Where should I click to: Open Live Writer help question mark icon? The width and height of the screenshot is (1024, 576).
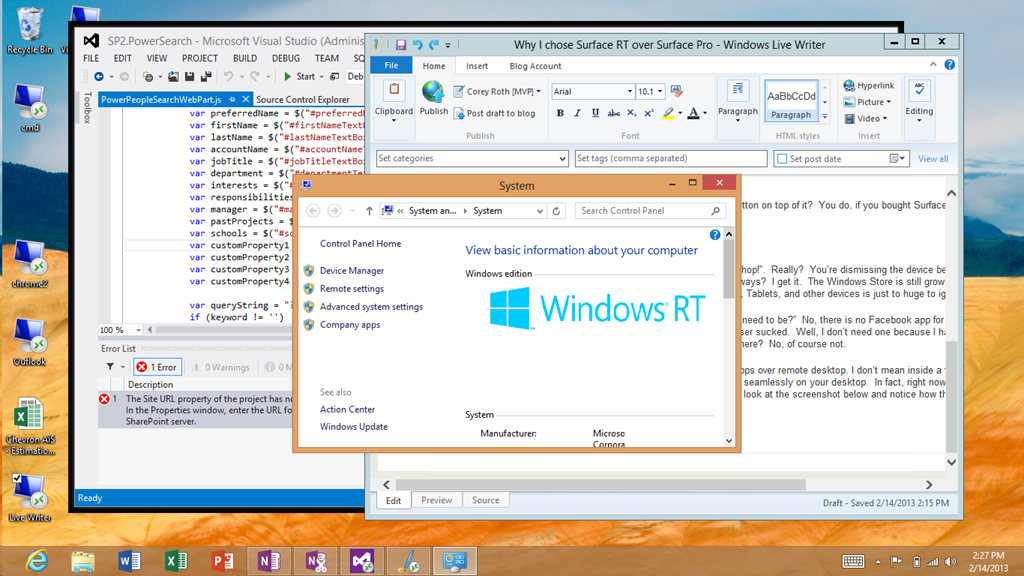click(950, 65)
